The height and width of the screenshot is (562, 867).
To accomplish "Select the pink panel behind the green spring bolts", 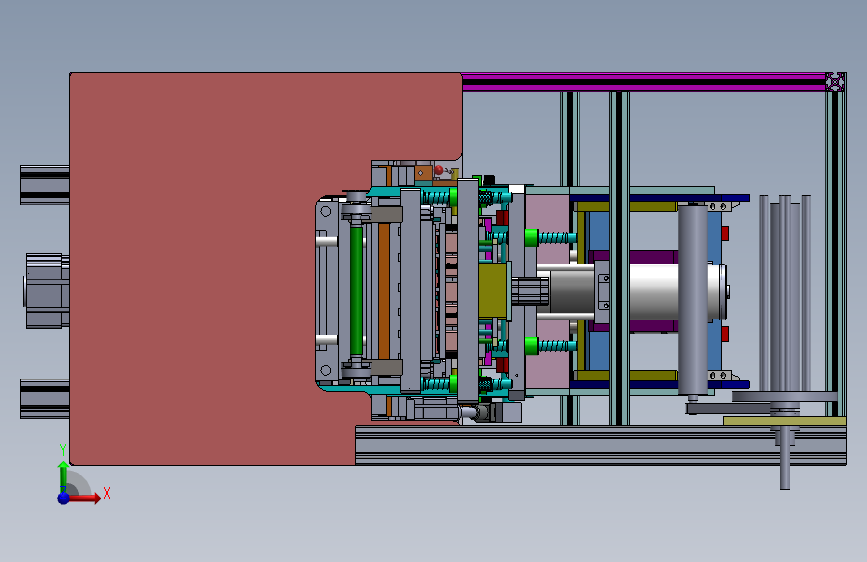I will pos(547,291).
